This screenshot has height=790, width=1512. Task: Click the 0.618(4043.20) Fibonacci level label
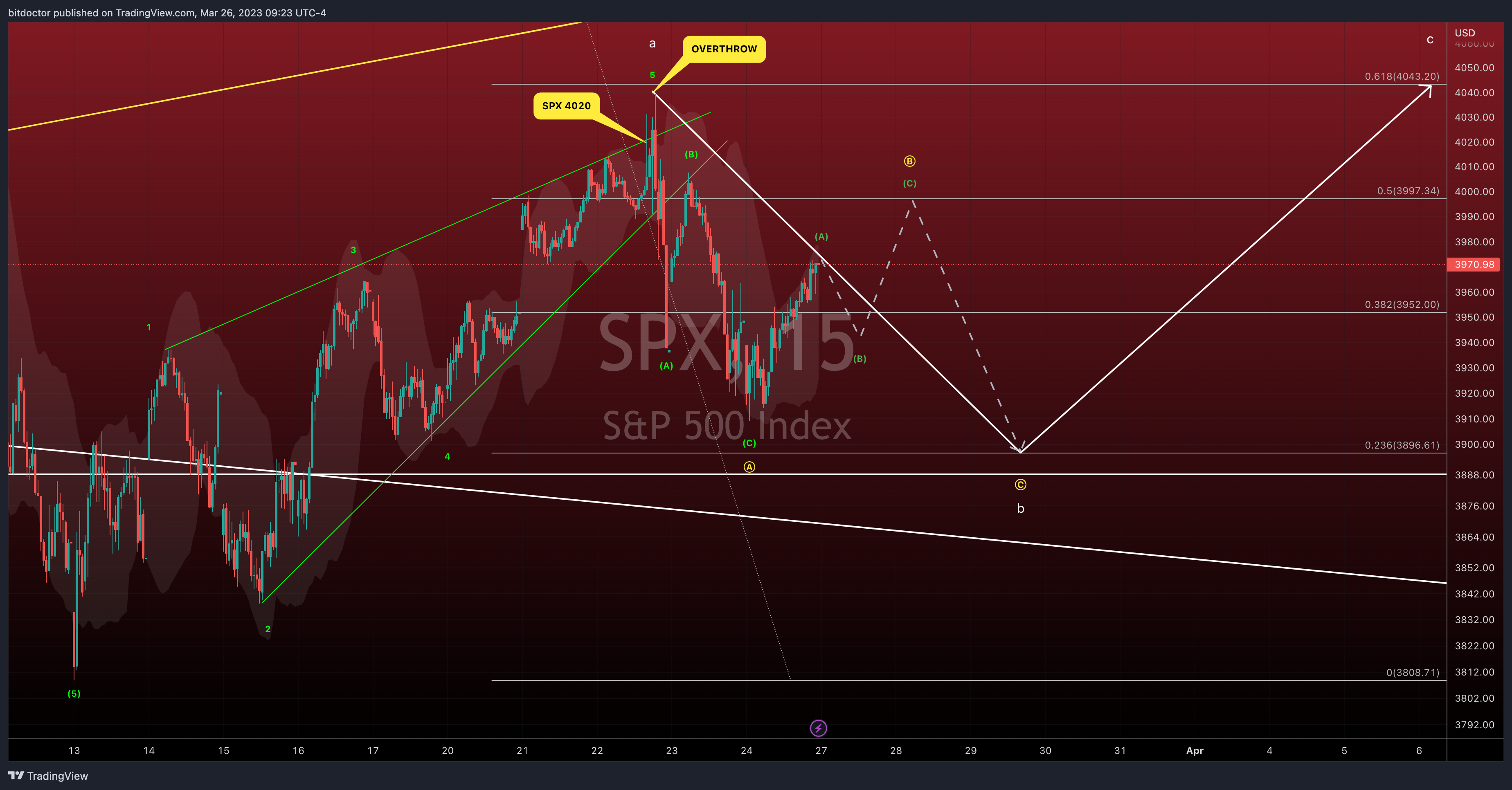(1402, 76)
